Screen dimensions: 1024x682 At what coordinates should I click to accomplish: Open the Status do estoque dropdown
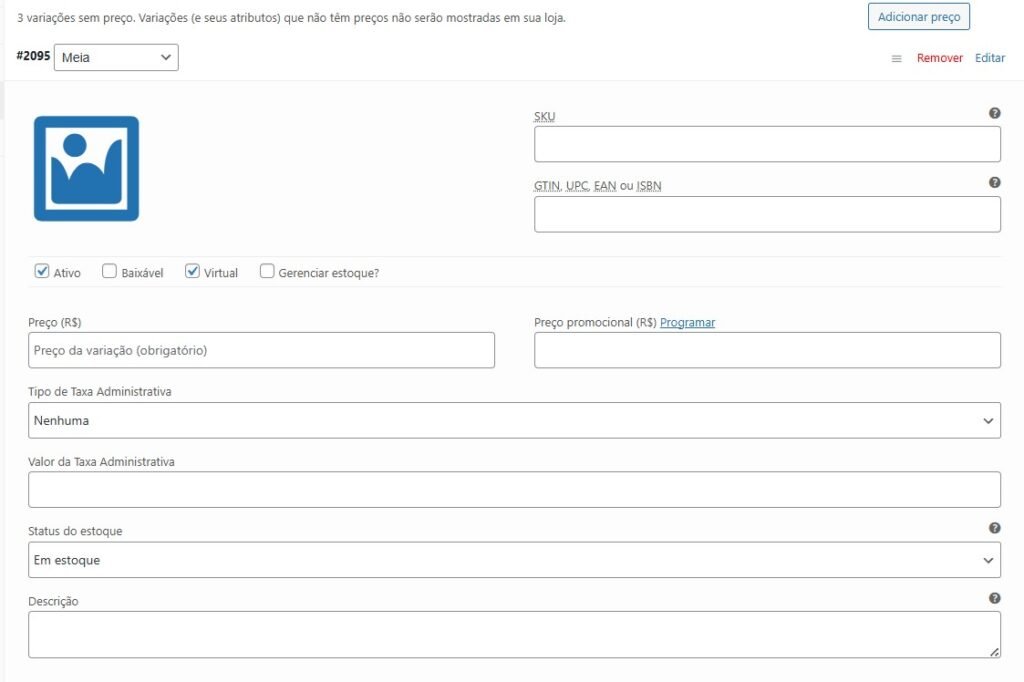coord(514,560)
